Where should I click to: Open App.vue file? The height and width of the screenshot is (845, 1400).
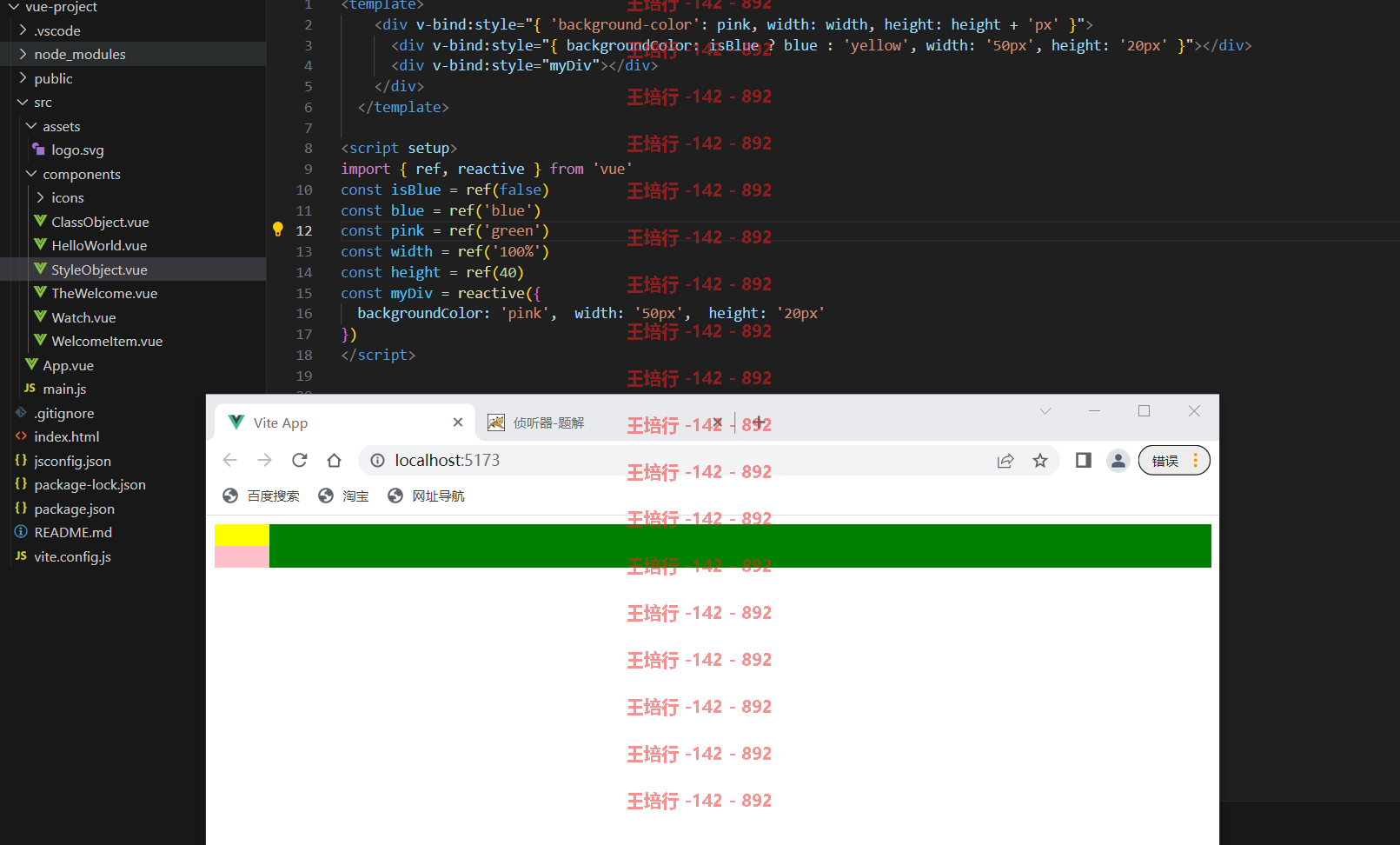tap(68, 365)
